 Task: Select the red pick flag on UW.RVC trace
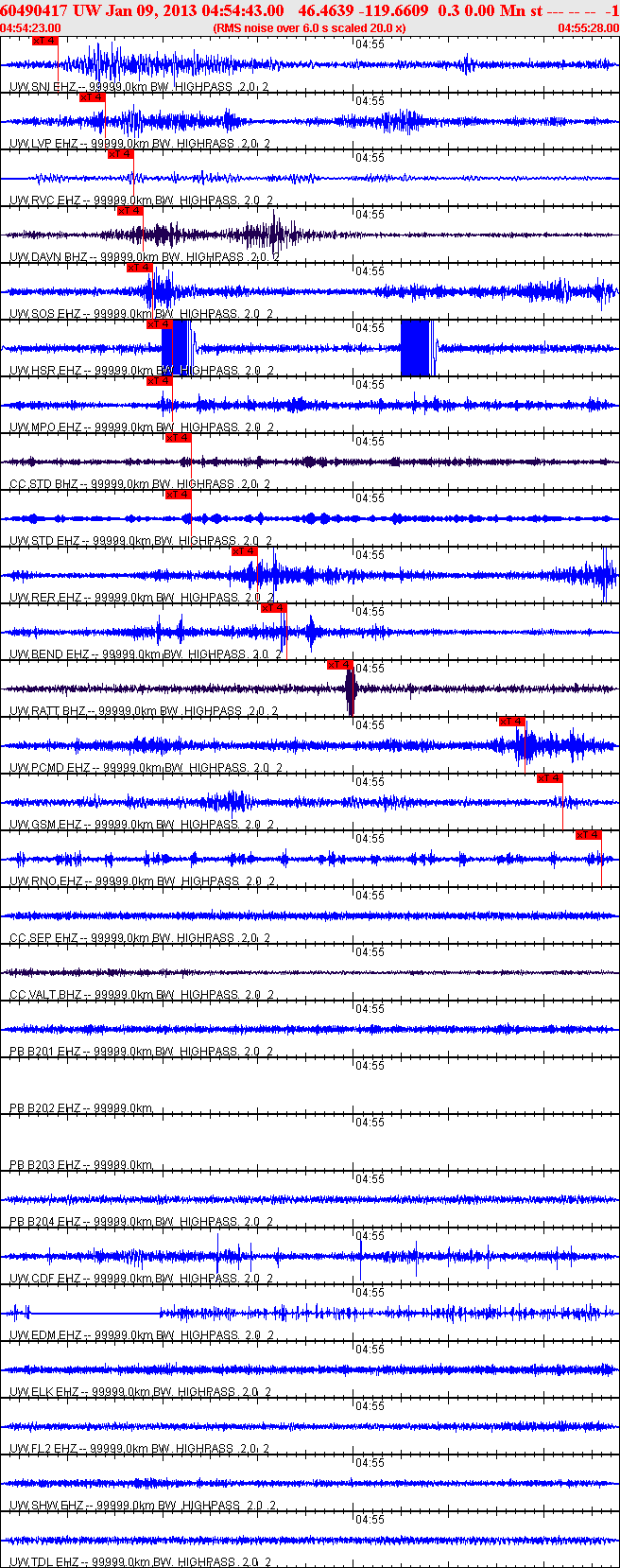120,154
